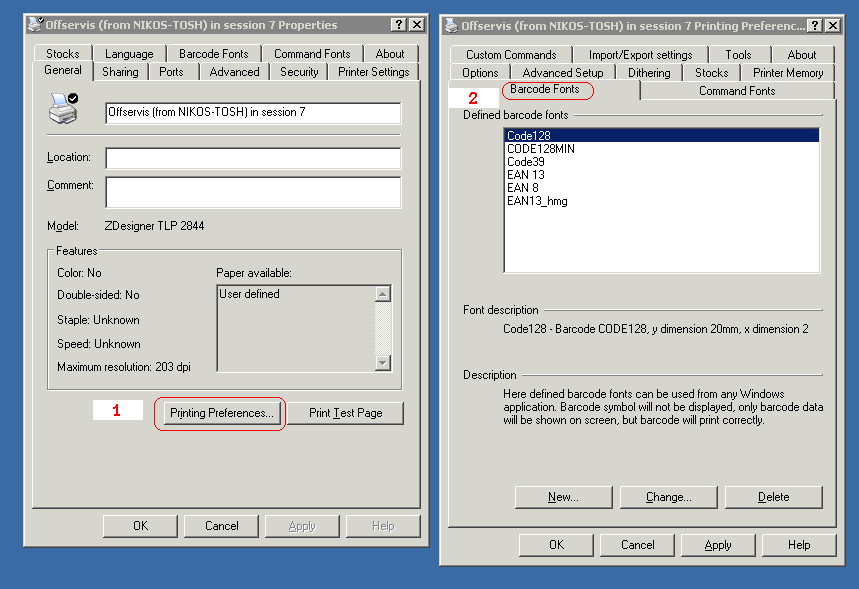Select CODE128MIN in barcode fonts list
Viewport: 859px width, 589px height.
tap(541, 149)
